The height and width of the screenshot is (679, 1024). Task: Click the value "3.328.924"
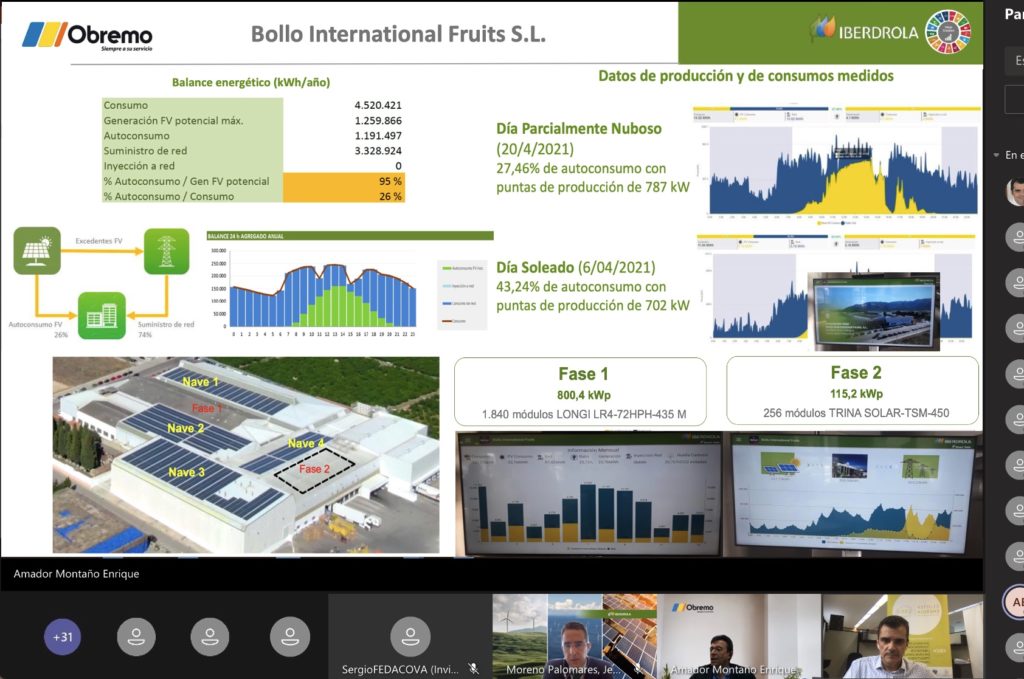(378, 151)
